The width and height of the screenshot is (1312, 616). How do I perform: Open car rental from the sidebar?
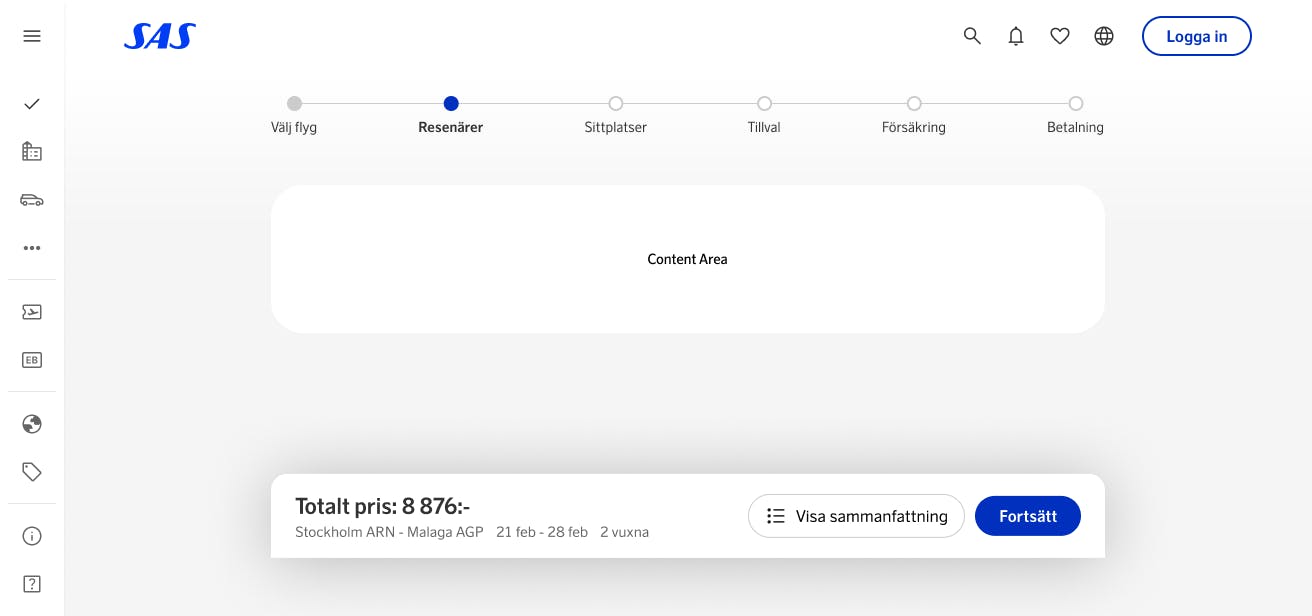coord(32,200)
